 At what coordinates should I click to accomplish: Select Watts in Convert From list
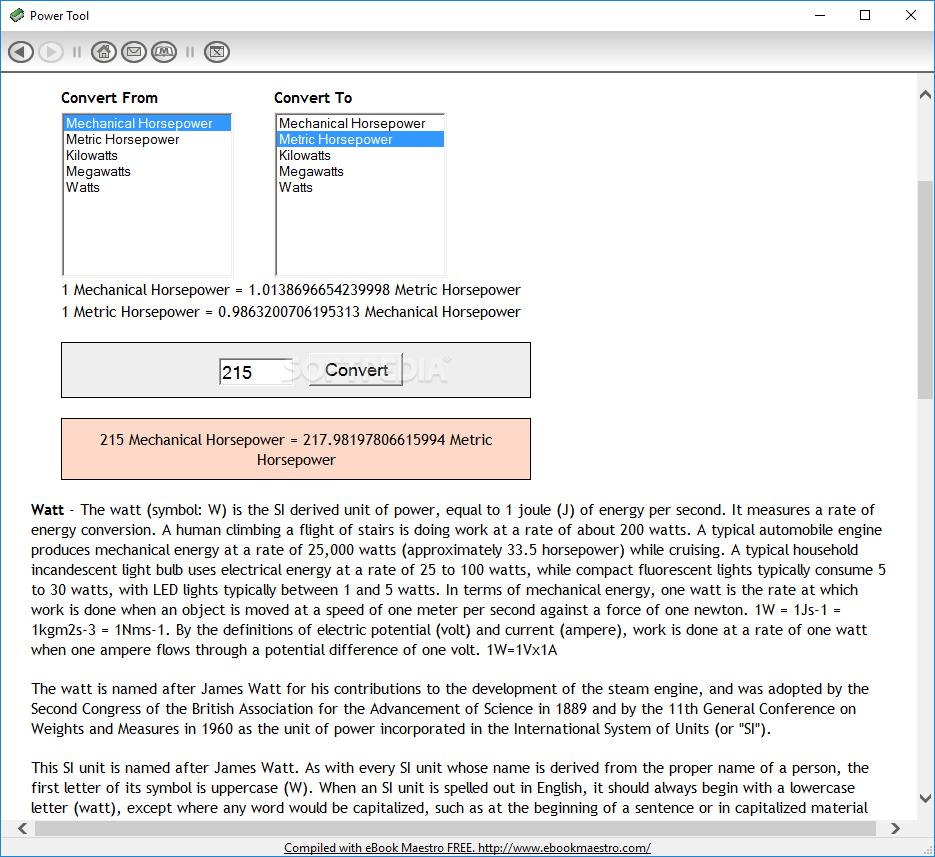pos(147,188)
